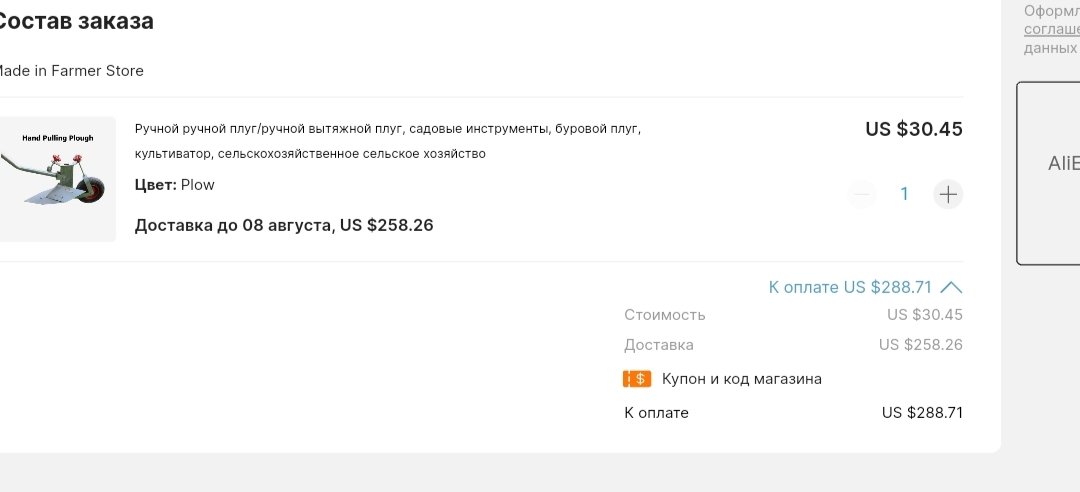The width and height of the screenshot is (1080, 492).
Task: Click the plough image inside the thumbnail
Action: point(53,178)
